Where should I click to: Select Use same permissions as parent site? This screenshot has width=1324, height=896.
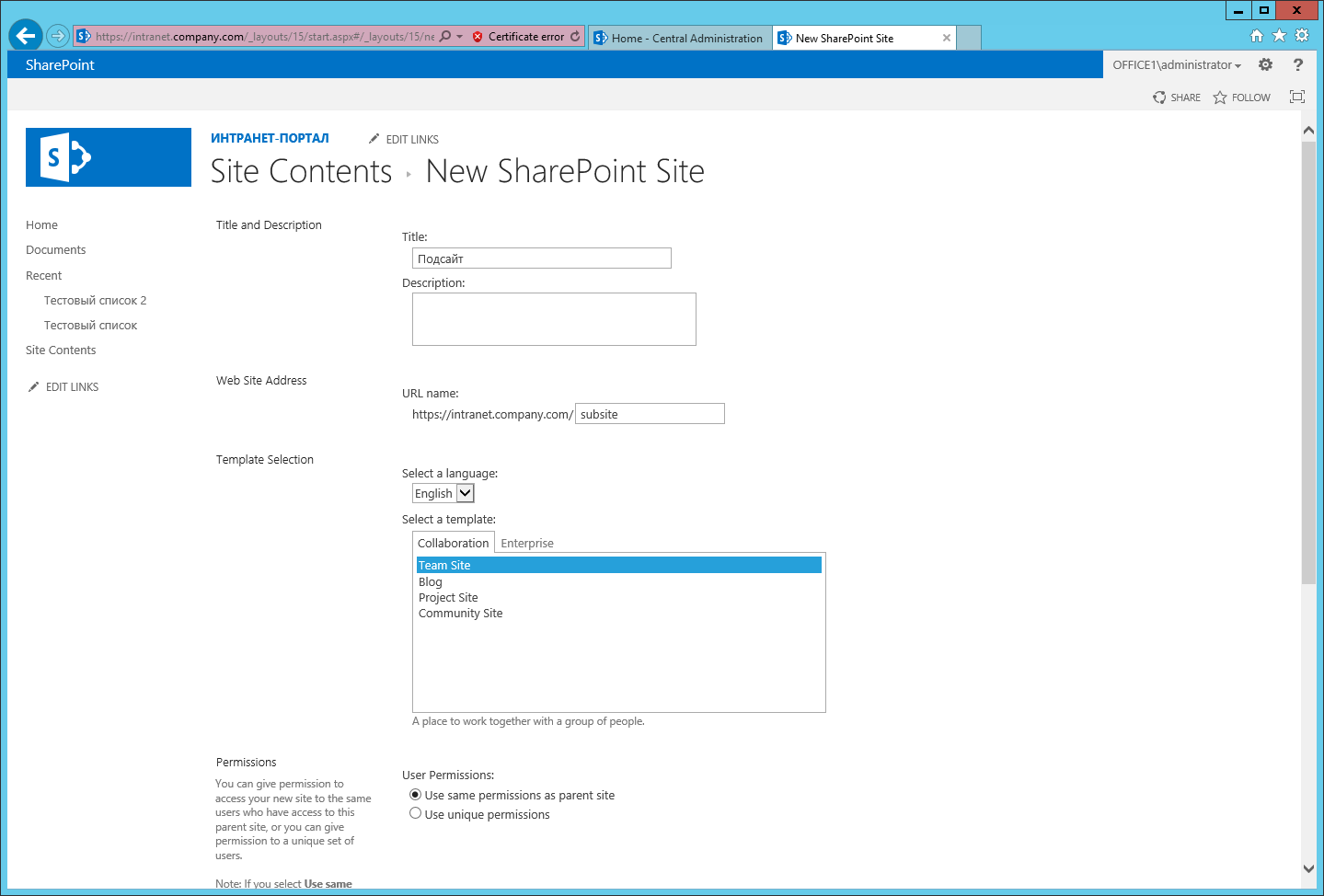pyautogui.click(x=416, y=795)
